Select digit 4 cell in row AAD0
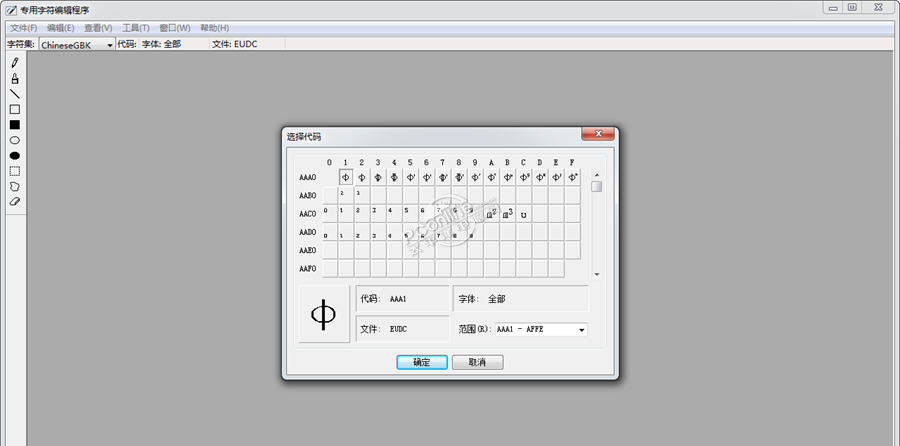 tap(394, 232)
